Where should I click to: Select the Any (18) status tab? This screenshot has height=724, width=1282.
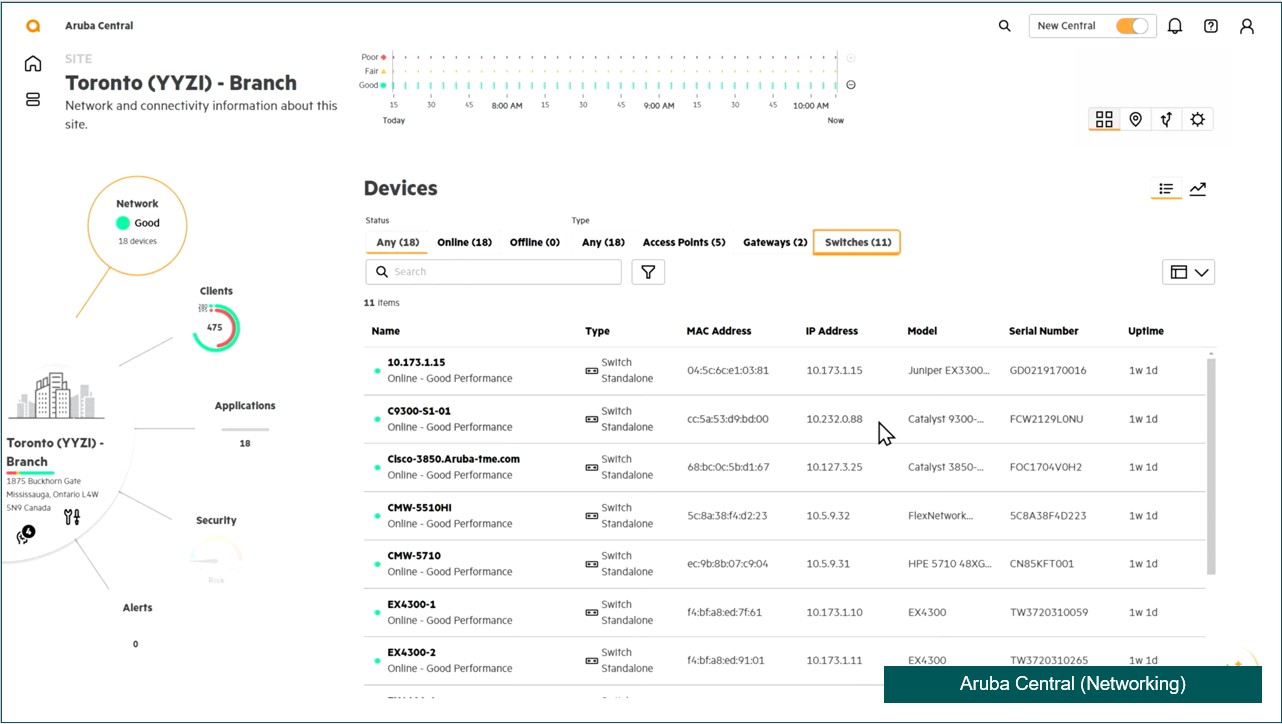click(x=398, y=242)
